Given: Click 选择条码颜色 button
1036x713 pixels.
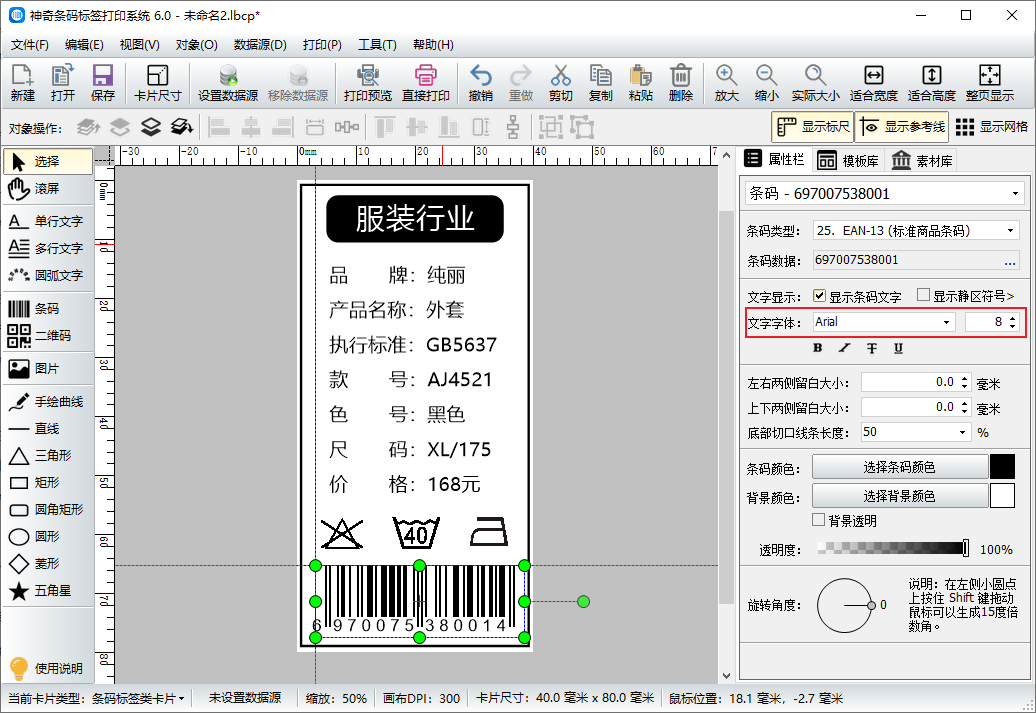Looking at the screenshot, I should tap(900, 467).
